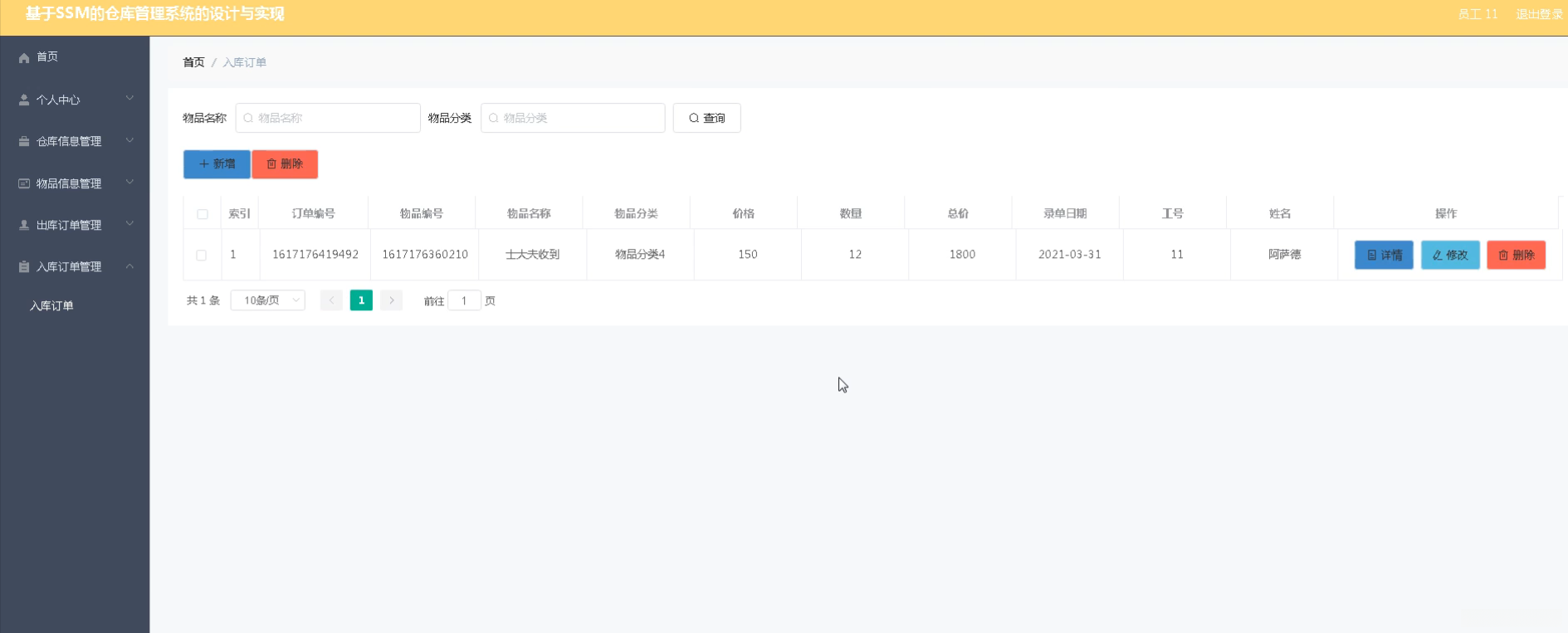Expand the 个人中心 menu chevron
Image resolution: width=1568 pixels, height=633 pixels.
129,99
